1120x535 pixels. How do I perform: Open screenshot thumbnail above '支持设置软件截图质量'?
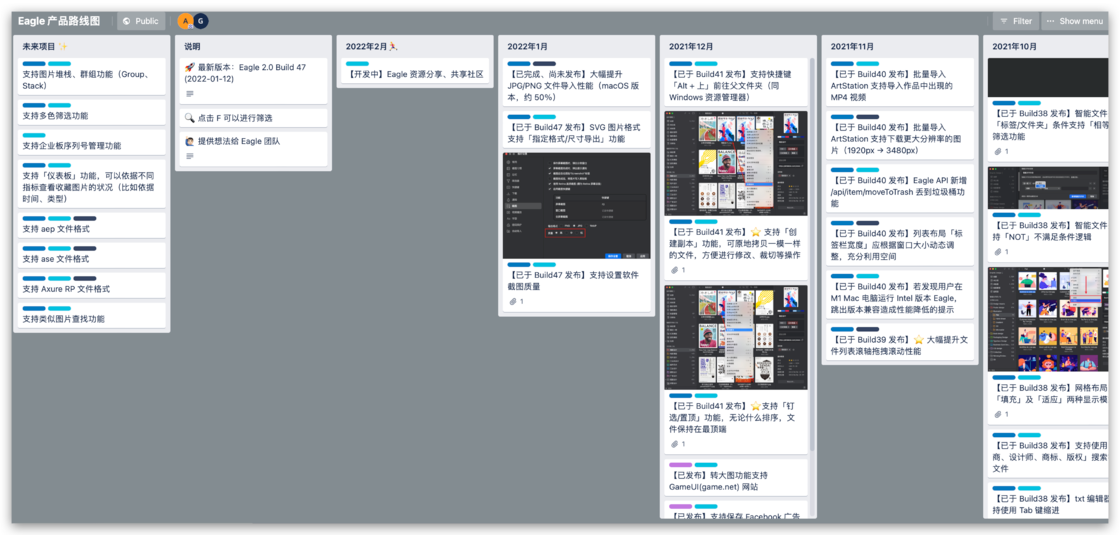click(x=576, y=206)
